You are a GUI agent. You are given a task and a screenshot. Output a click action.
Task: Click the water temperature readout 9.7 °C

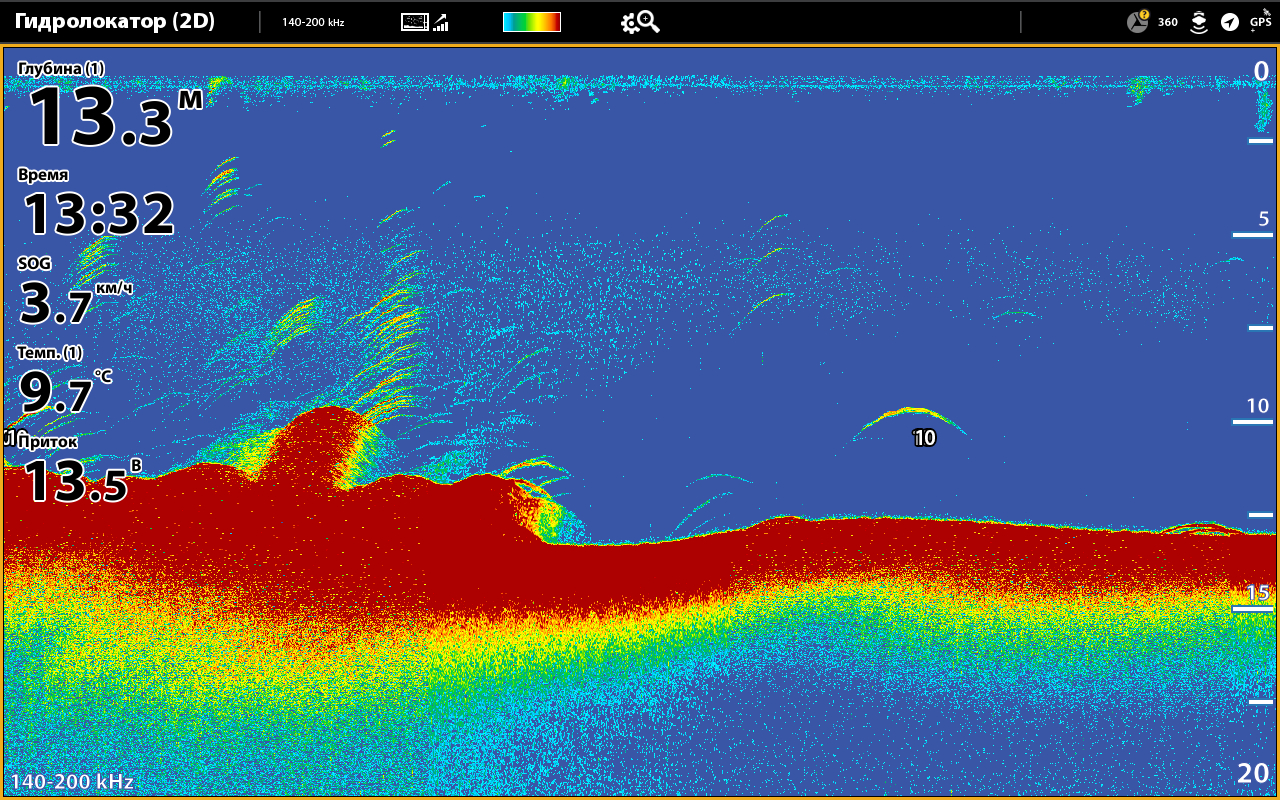pyautogui.click(x=58, y=392)
